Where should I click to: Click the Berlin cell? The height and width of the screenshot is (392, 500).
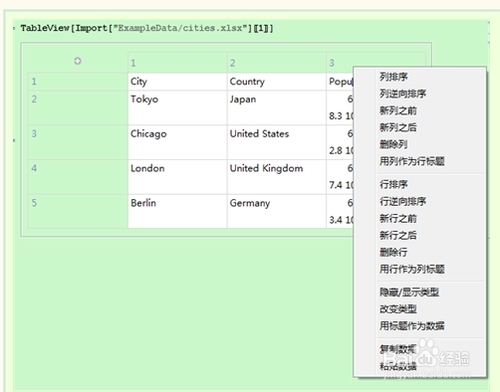pos(177,211)
